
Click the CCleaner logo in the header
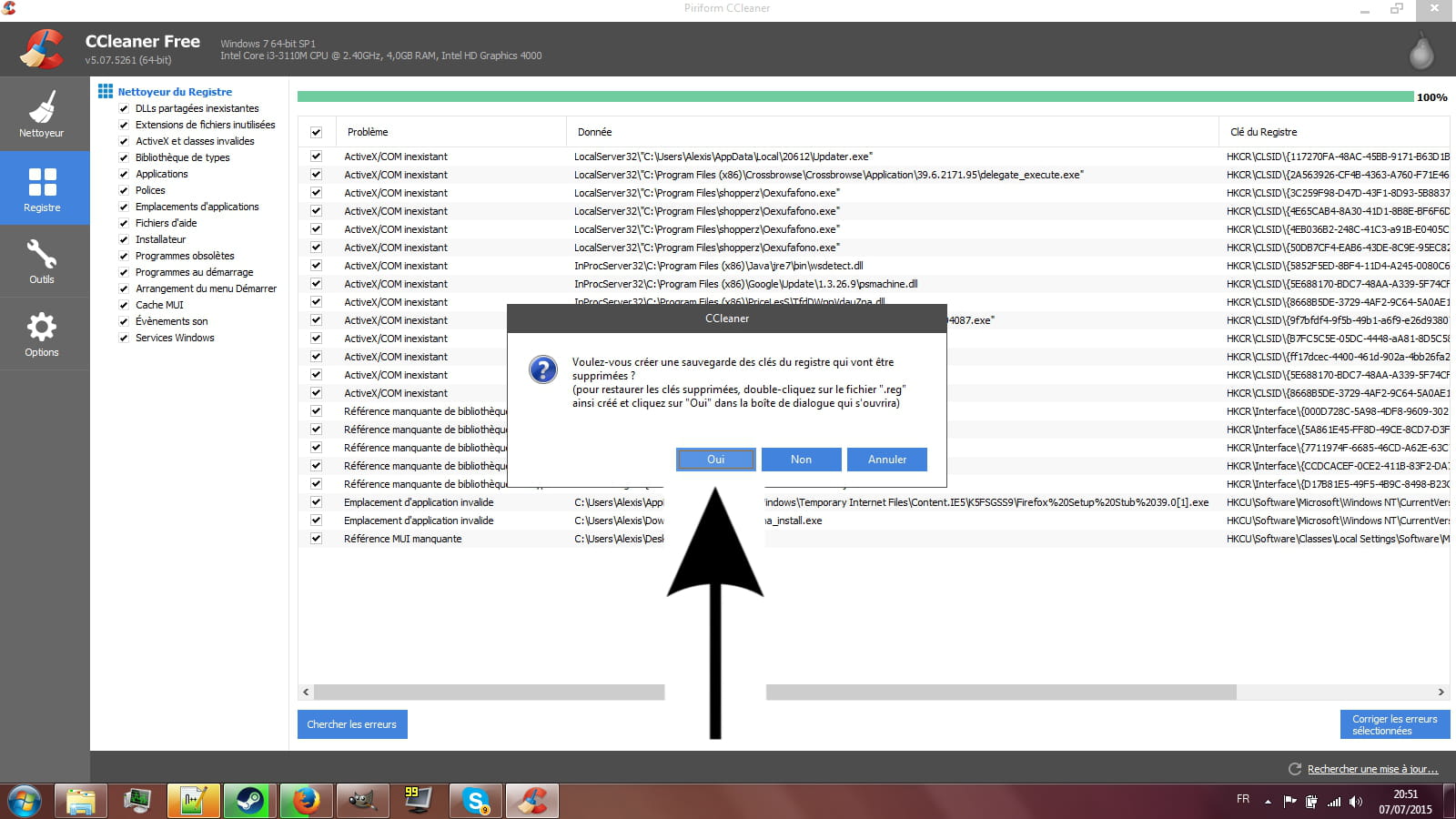click(42, 49)
